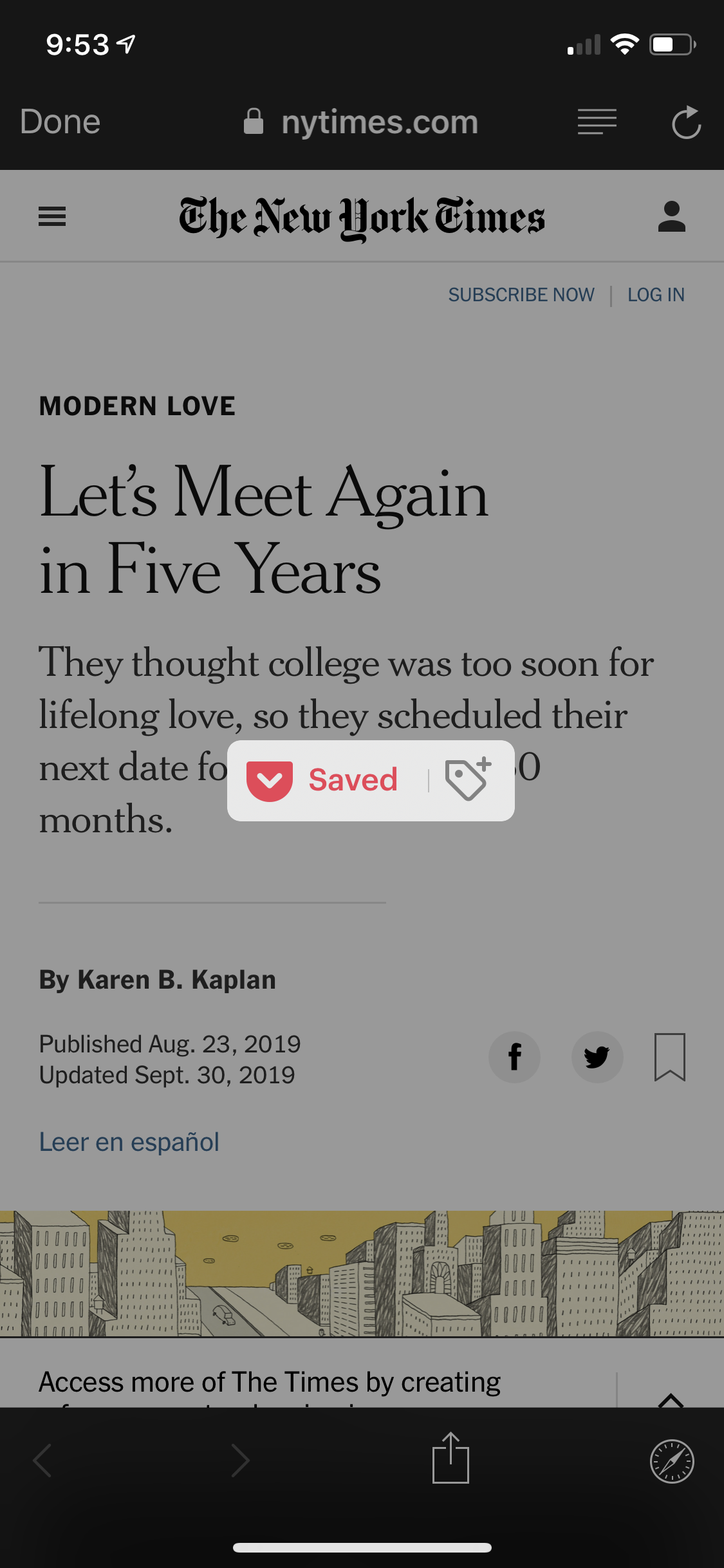Open Safari reader view icon
The width and height of the screenshot is (724, 1568).
(597, 122)
